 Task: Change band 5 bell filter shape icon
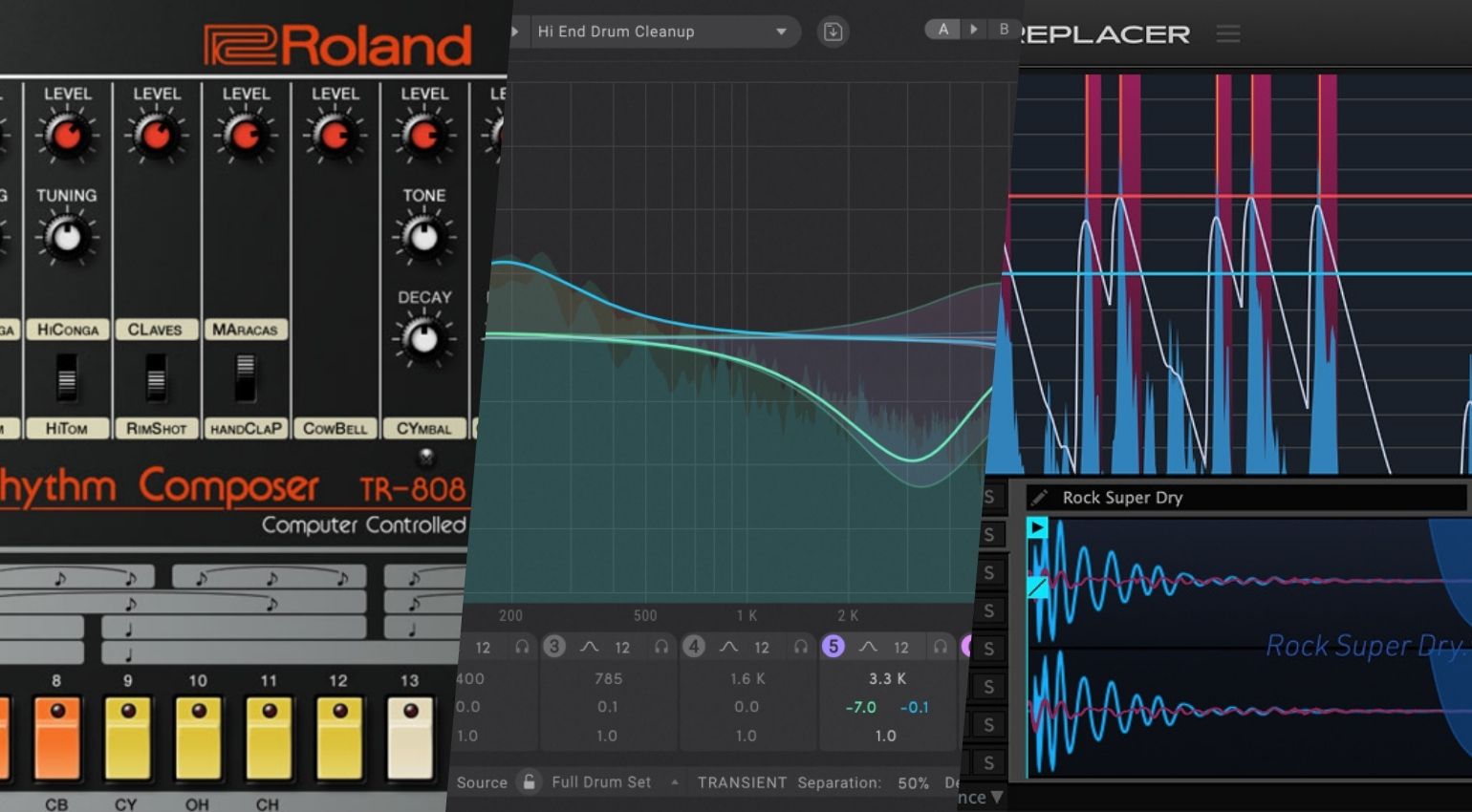[x=868, y=647]
